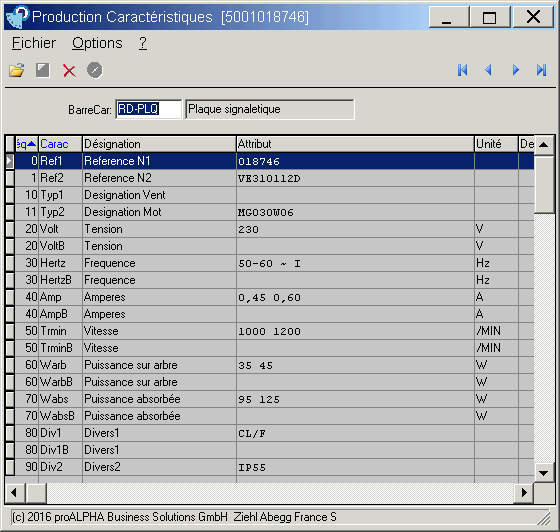This screenshot has width=560, height=532.
Task: Click the horizontal scrollbar right arrow
Action: tap(524, 493)
